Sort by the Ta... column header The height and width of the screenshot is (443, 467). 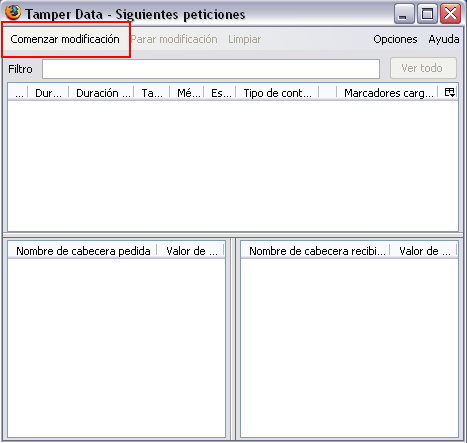[x=152, y=93]
